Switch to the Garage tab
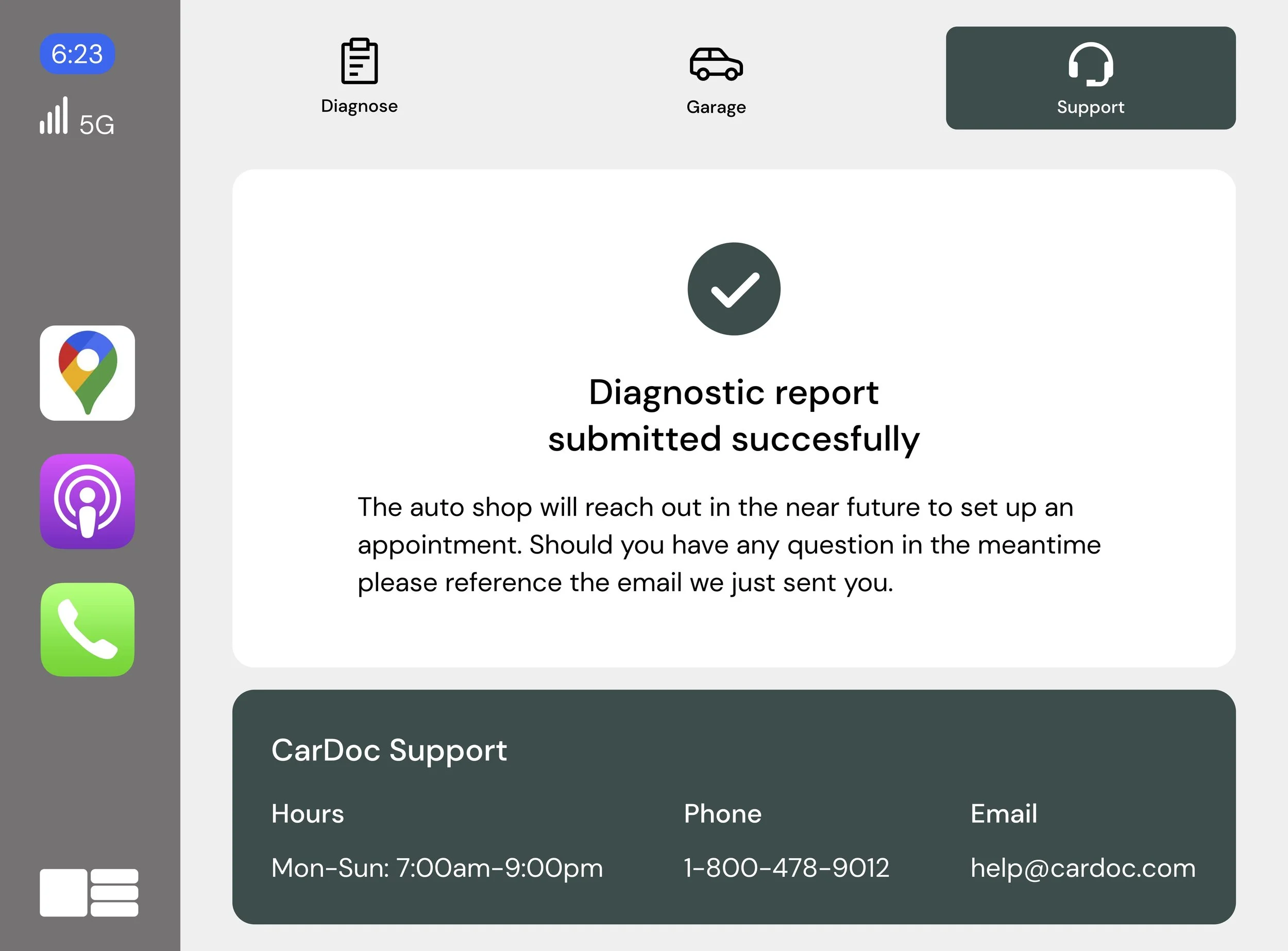 point(716,107)
